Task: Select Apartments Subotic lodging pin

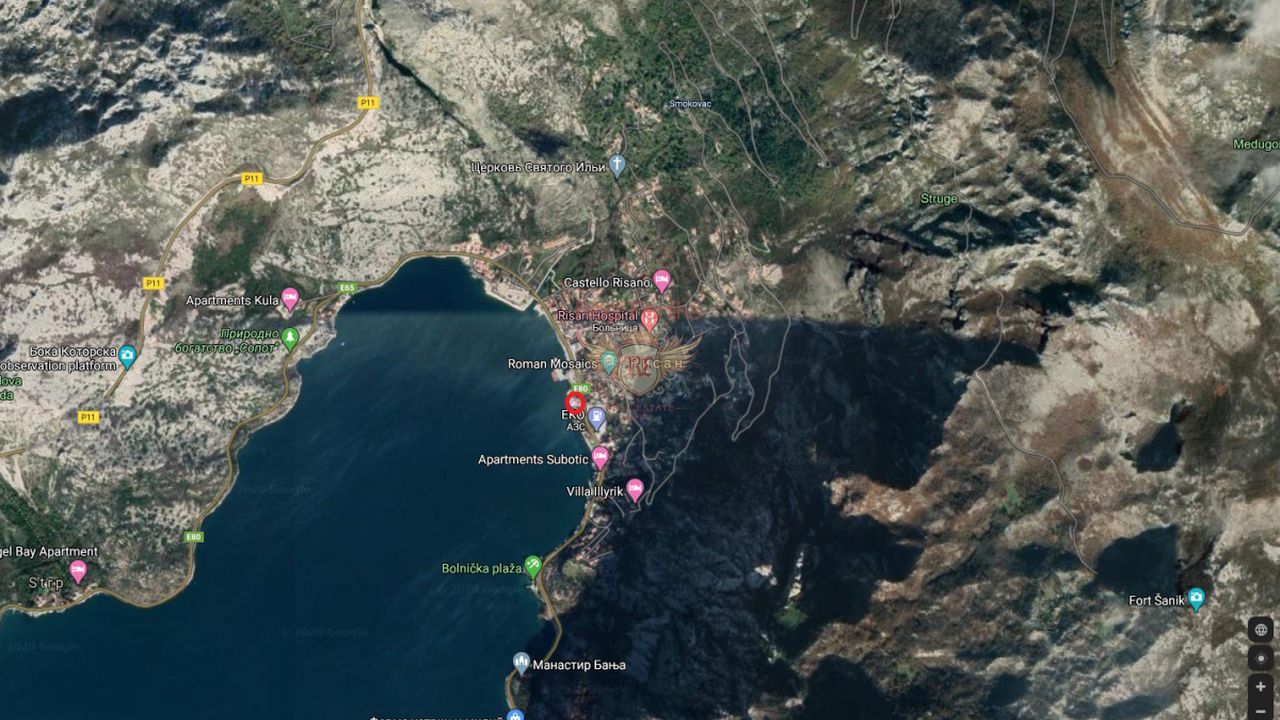Action: (600, 458)
